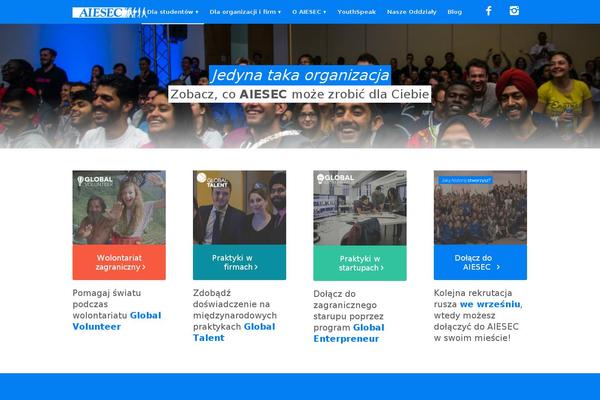Click the AIESEC logo in header
The width and height of the screenshot is (600, 400).
109,12
